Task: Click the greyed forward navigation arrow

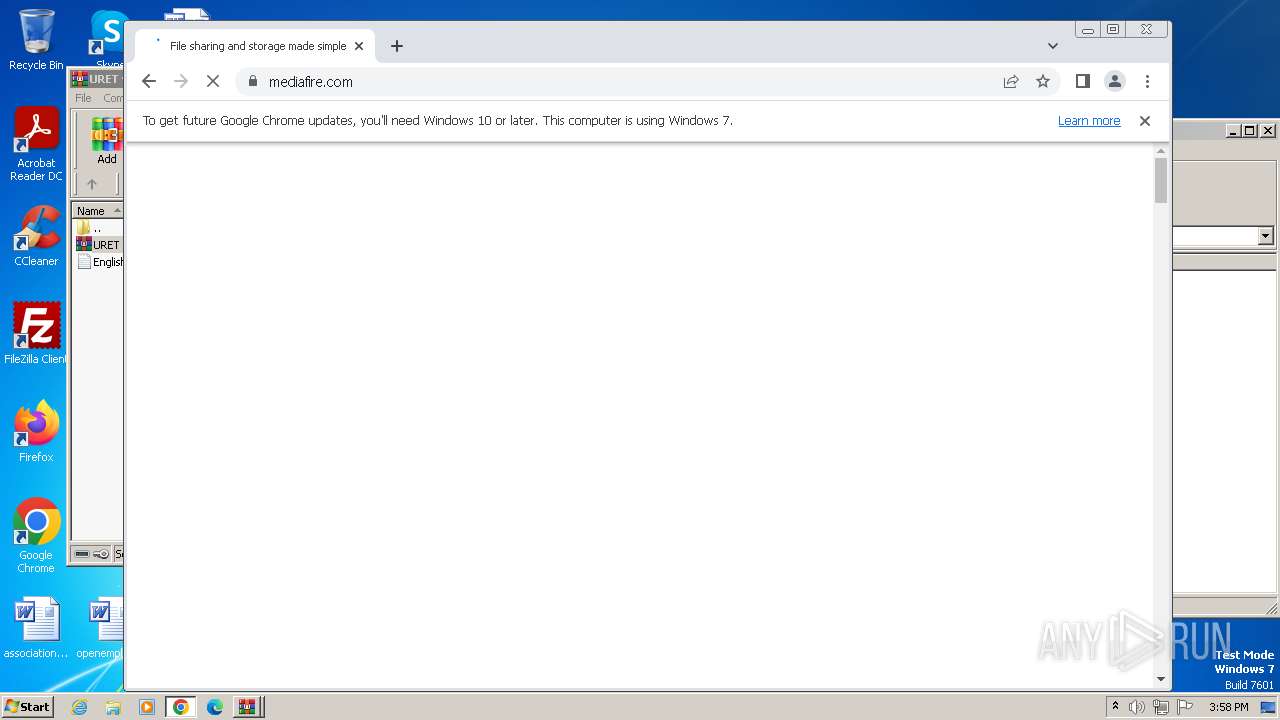Action: tap(181, 82)
